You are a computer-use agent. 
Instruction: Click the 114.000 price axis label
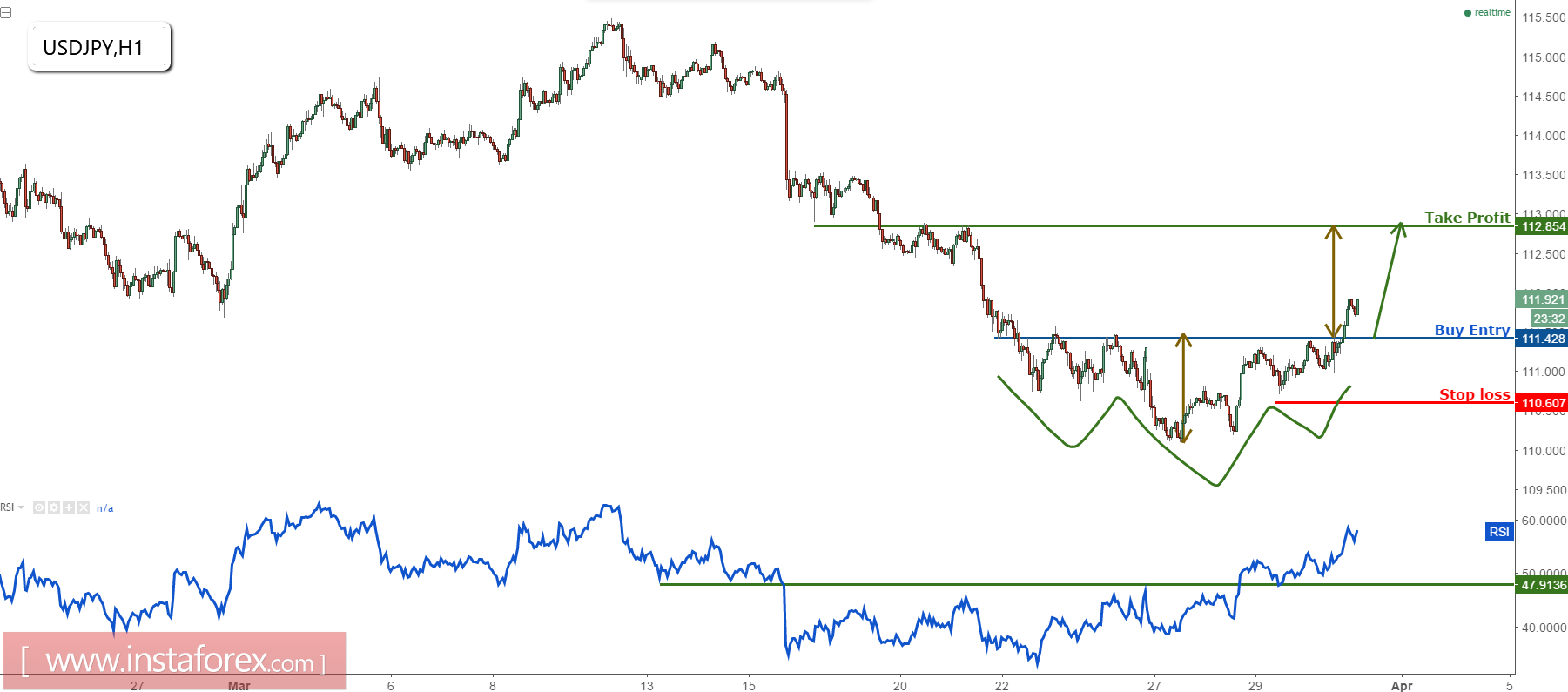(1544, 136)
